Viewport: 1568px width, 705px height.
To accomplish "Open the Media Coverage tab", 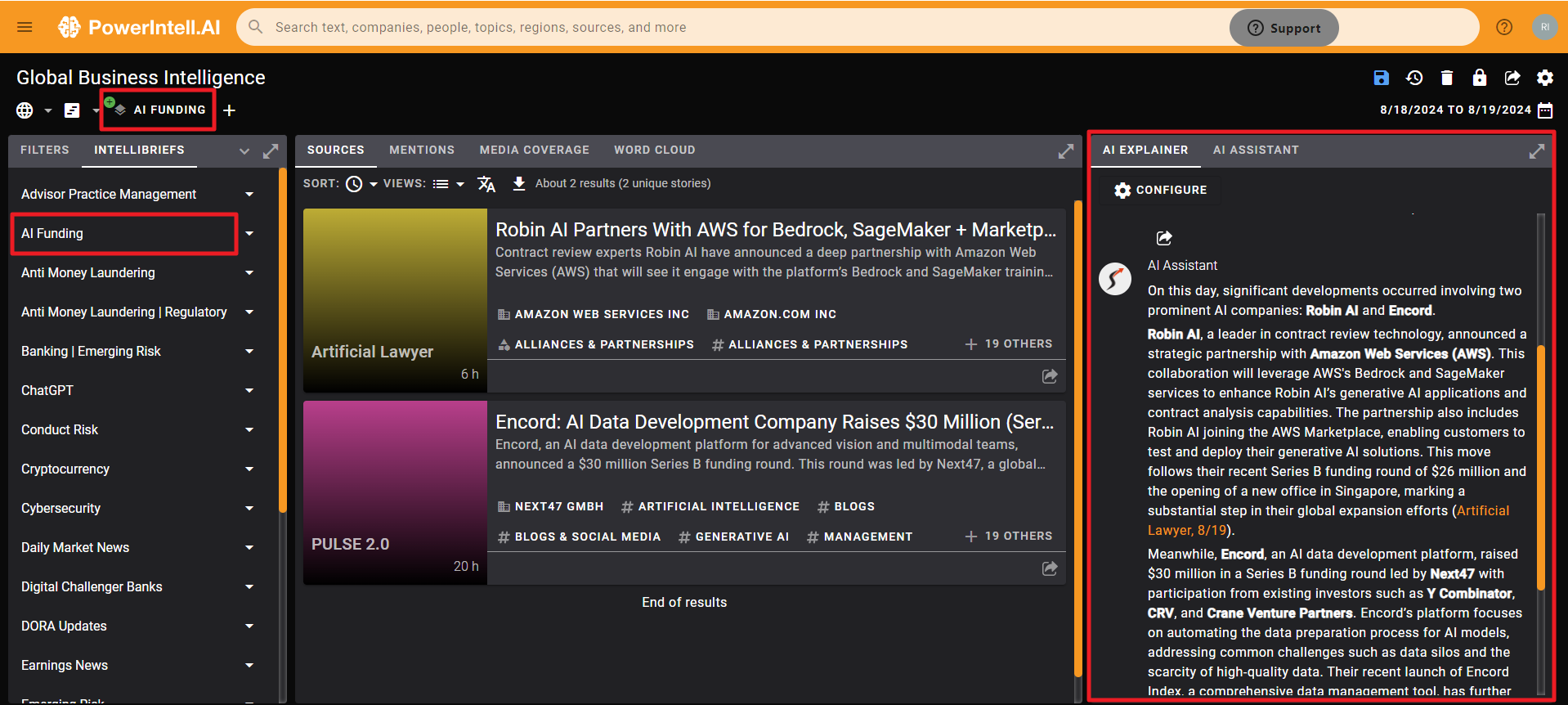I will (x=535, y=150).
